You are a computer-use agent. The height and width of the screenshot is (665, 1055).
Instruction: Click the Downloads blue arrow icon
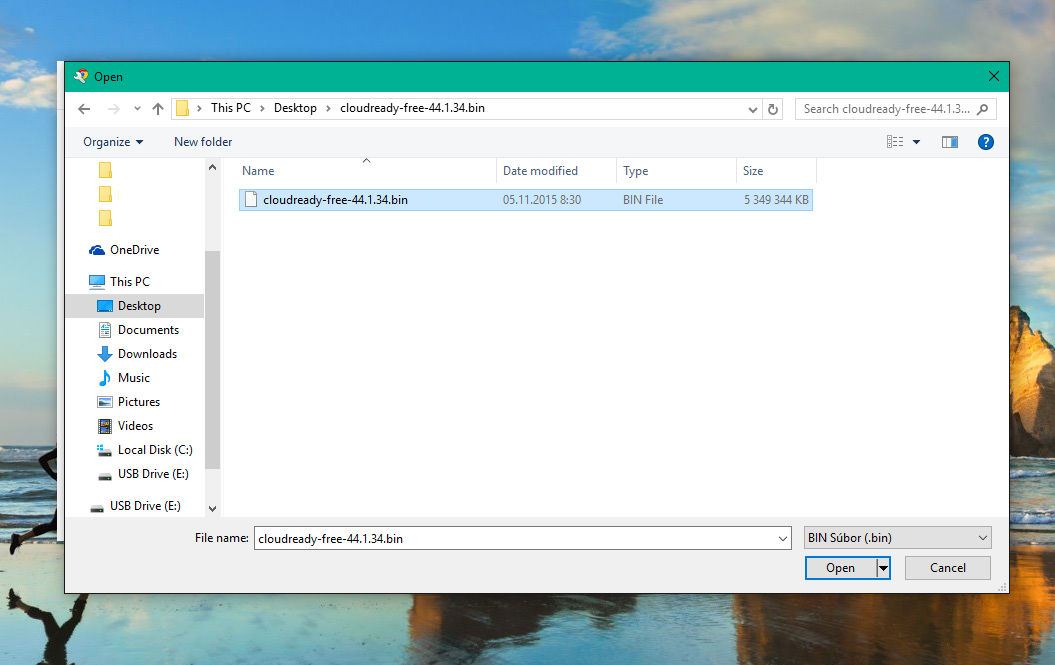click(104, 354)
